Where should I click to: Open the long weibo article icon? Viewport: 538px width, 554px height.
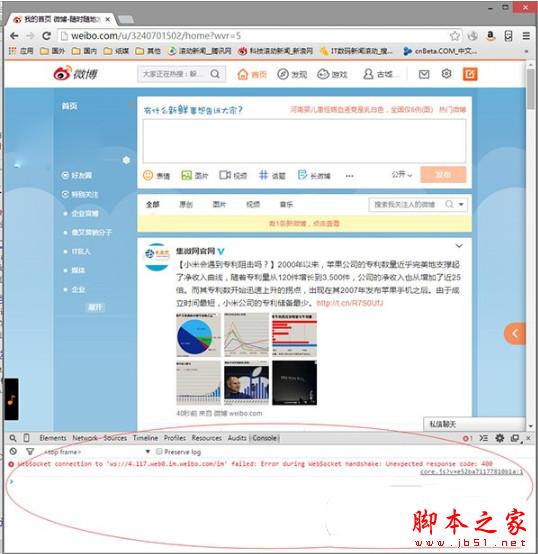(x=302, y=175)
